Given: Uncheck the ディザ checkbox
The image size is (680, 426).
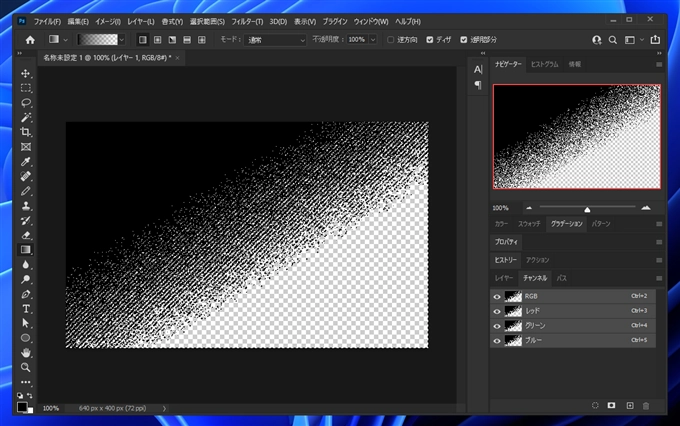Looking at the screenshot, I should click(x=430, y=40).
